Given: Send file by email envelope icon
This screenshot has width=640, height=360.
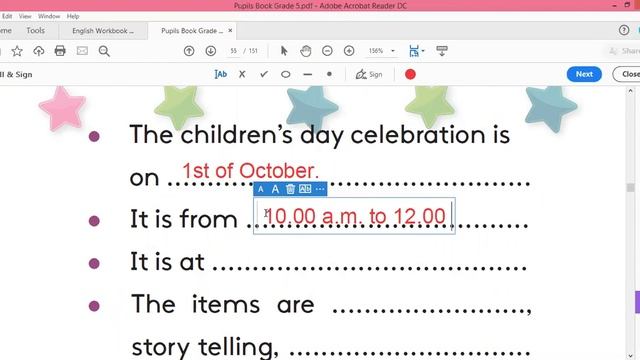Looking at the screenshot, I should 82,51.
